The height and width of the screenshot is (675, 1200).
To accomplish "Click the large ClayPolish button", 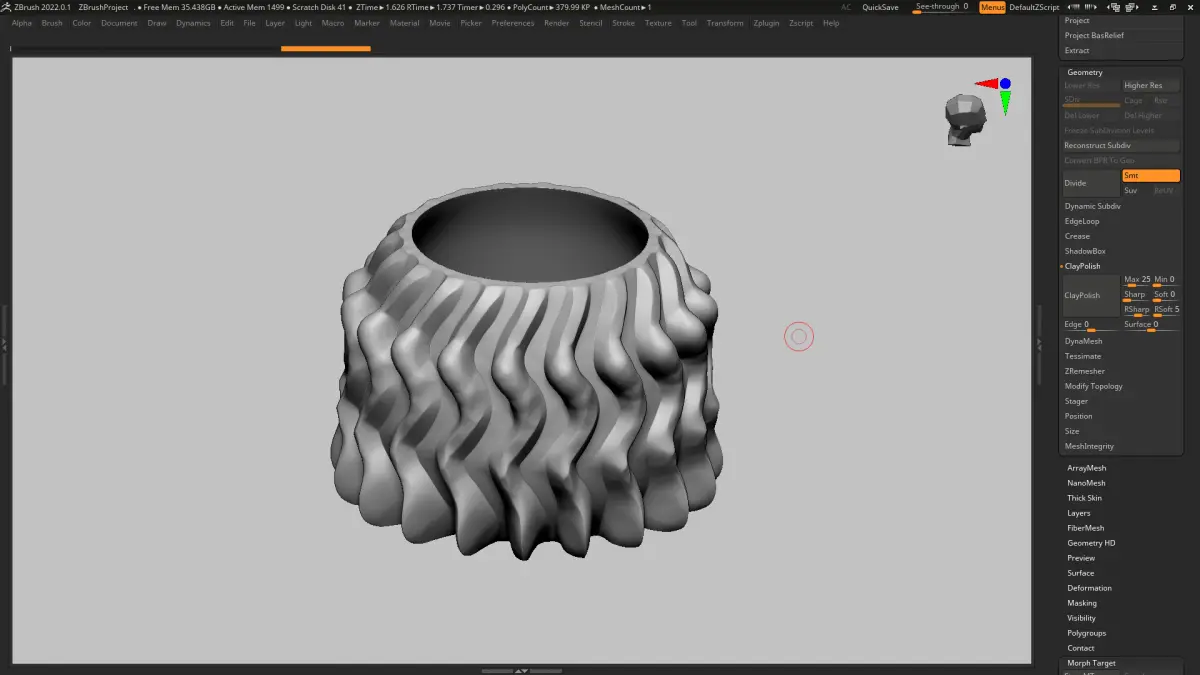I will pyautogui.click(x=1091, y=295).
